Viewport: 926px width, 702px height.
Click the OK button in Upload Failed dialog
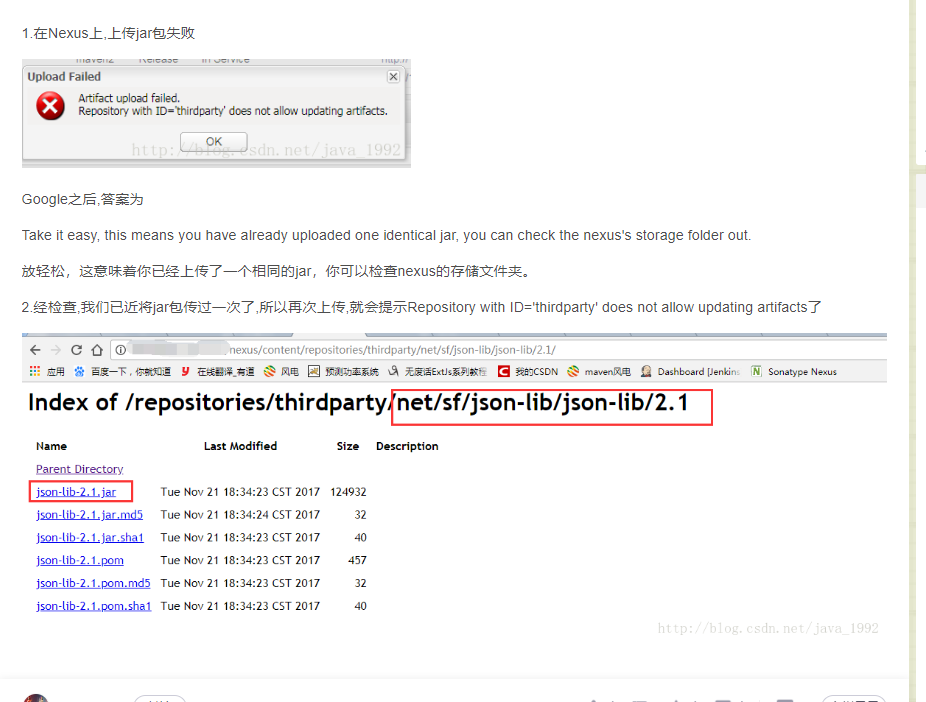pos(214,142)
